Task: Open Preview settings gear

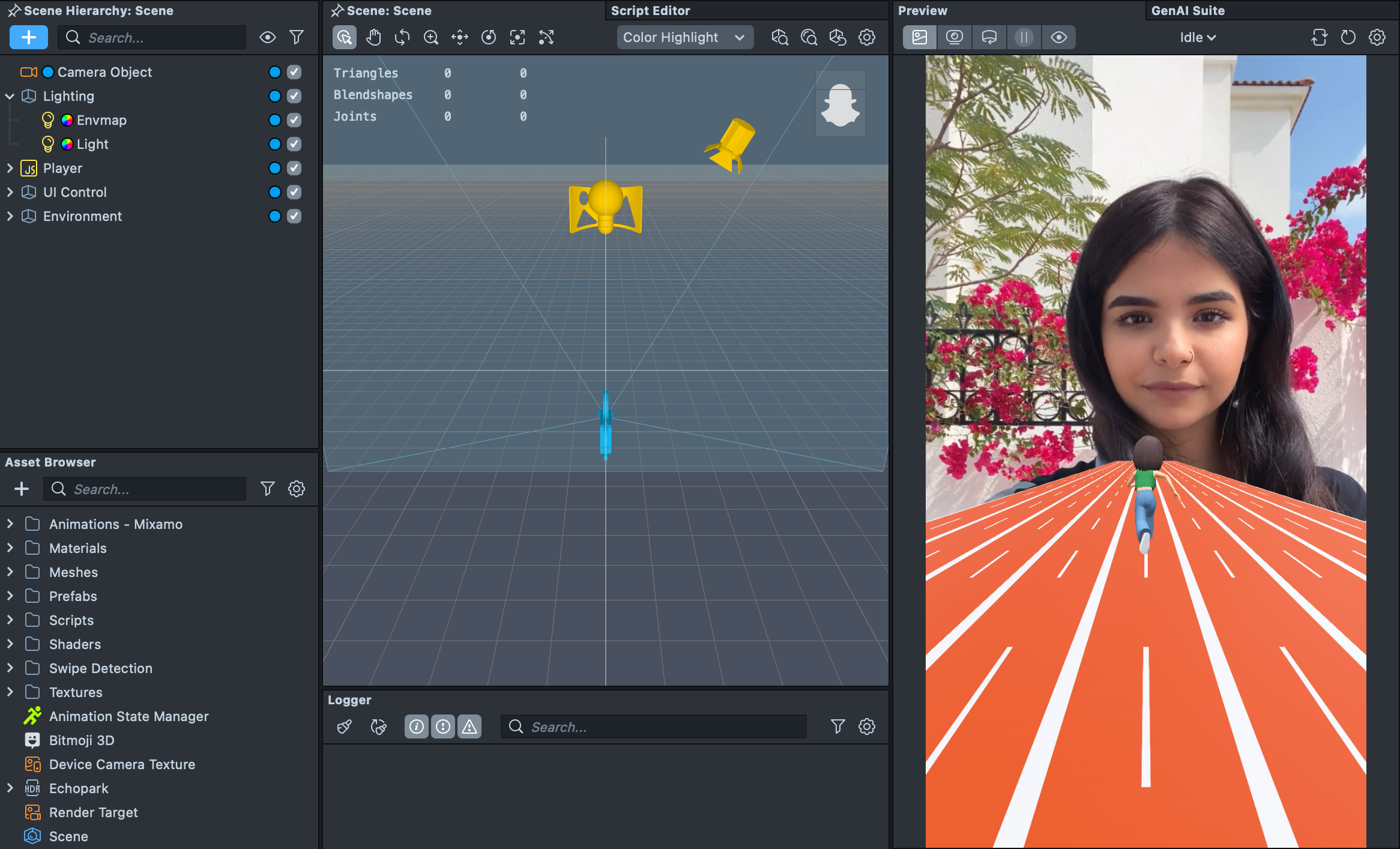Action: coord(1377,37)
